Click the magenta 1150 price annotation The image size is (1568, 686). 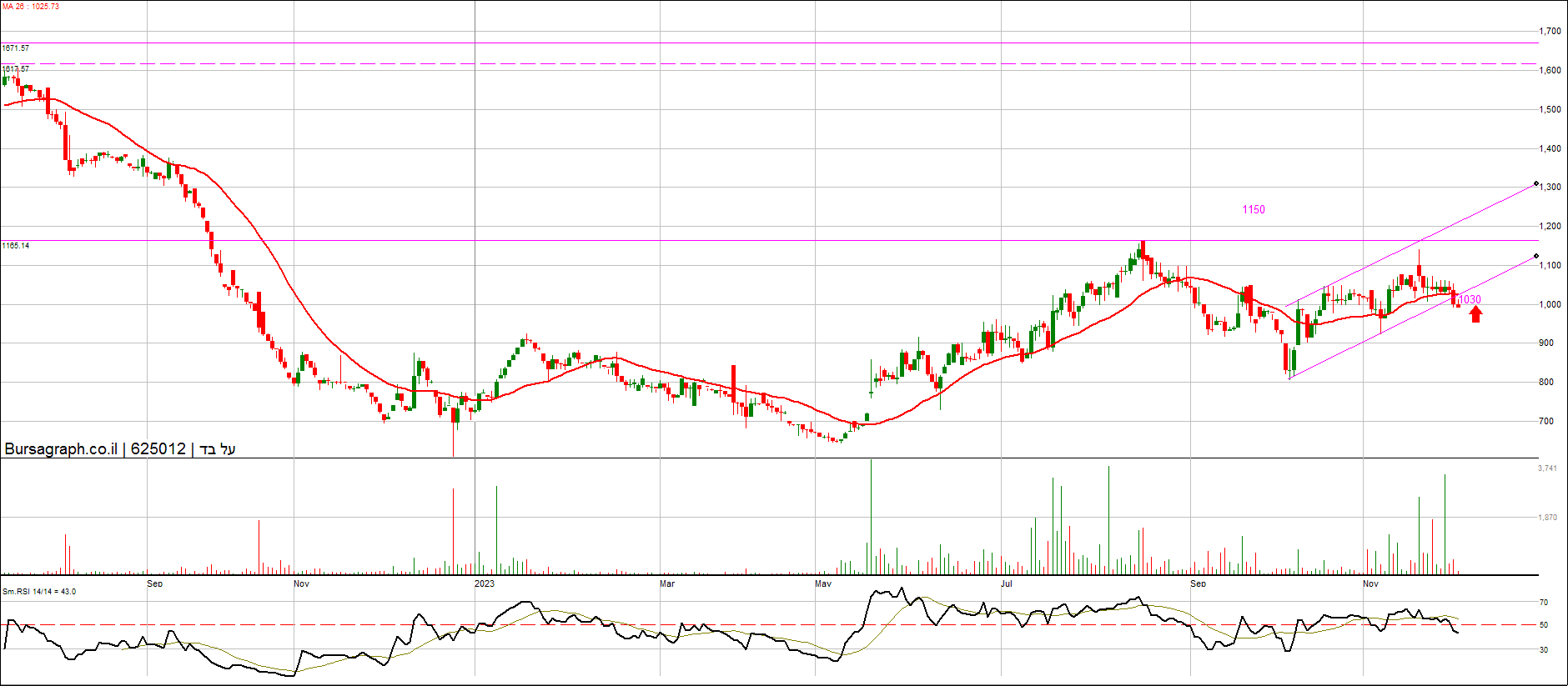click(1253, 210)
